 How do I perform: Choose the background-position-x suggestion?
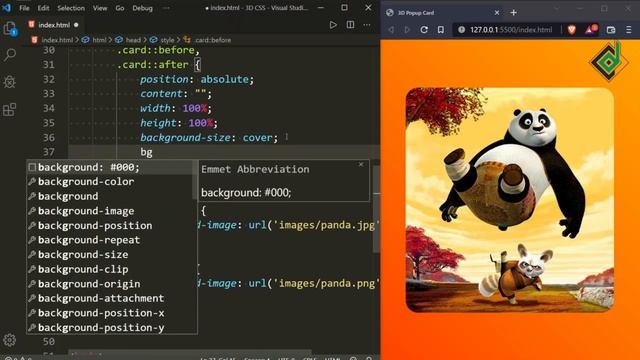[111, 313]
